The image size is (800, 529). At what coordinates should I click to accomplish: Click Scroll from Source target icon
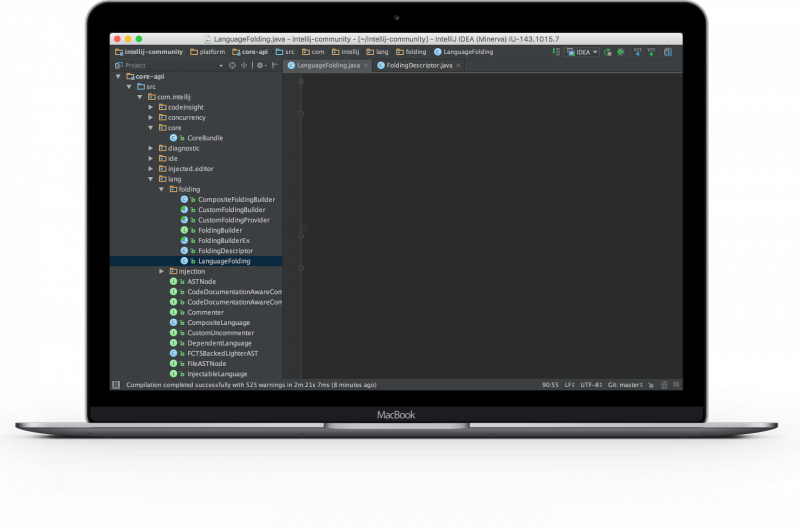(232, 65)
